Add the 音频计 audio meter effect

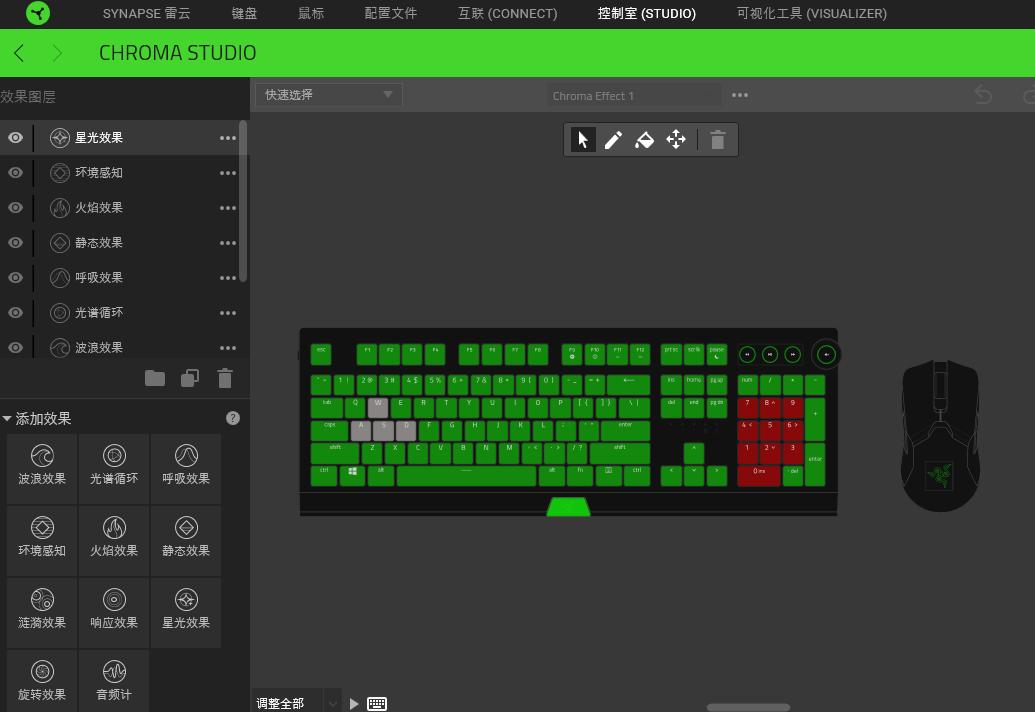click(114, 681)
